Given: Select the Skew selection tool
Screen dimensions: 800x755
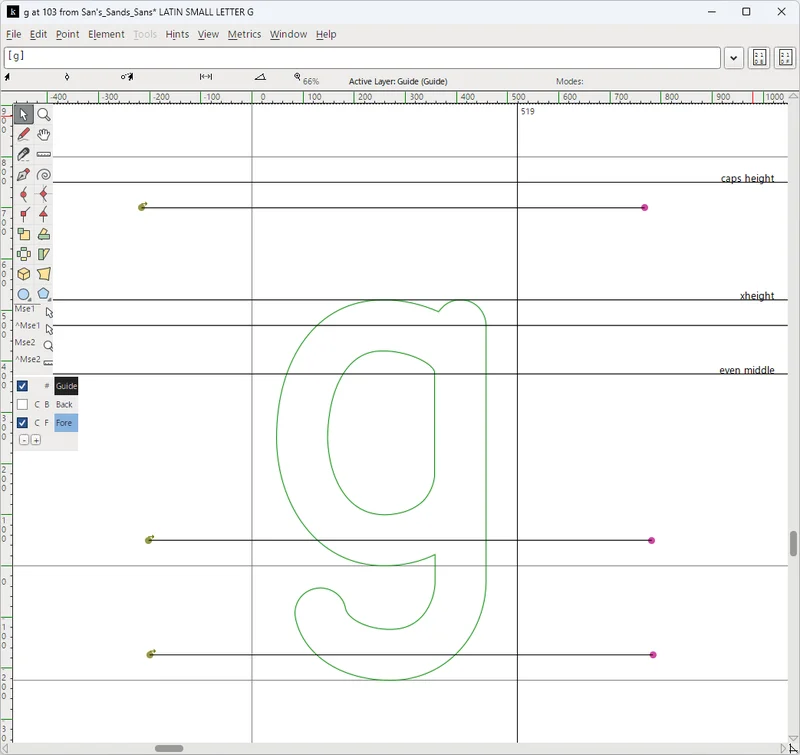Looking at the screenshot, I should 44,254.
